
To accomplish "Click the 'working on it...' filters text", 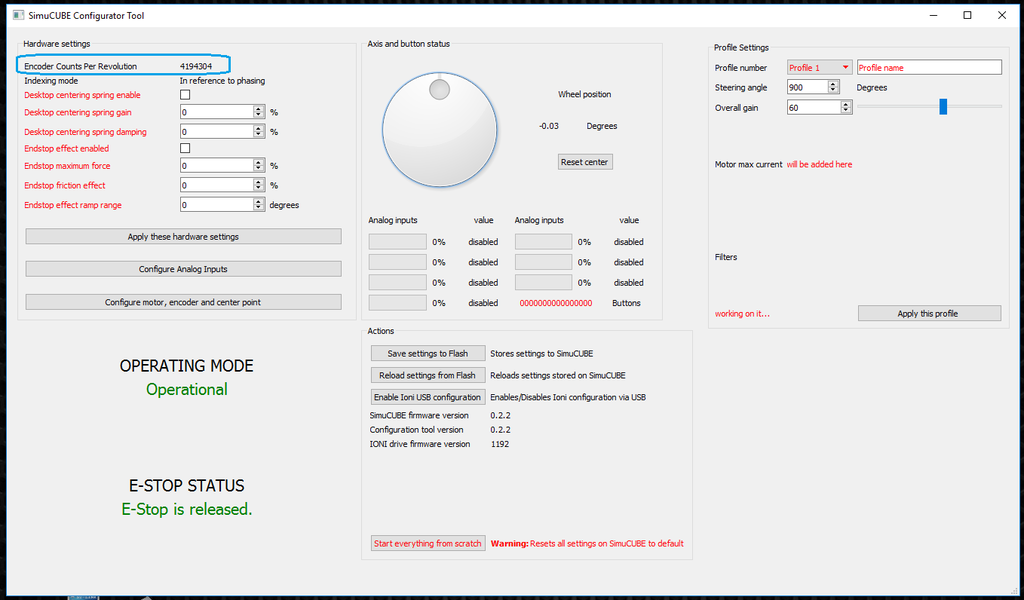I will (x=743, y=314).
